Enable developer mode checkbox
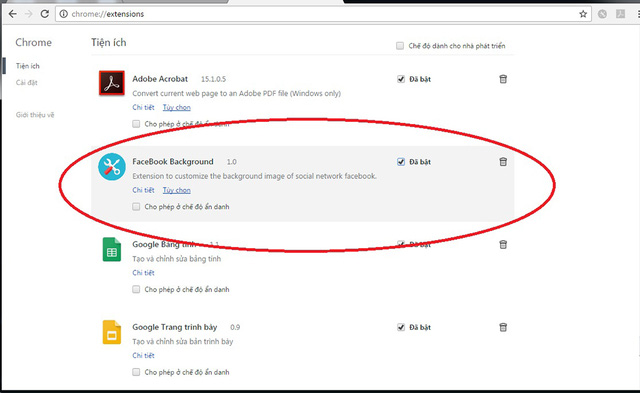This screenshot has height=393, width=640. coord(400,45)
